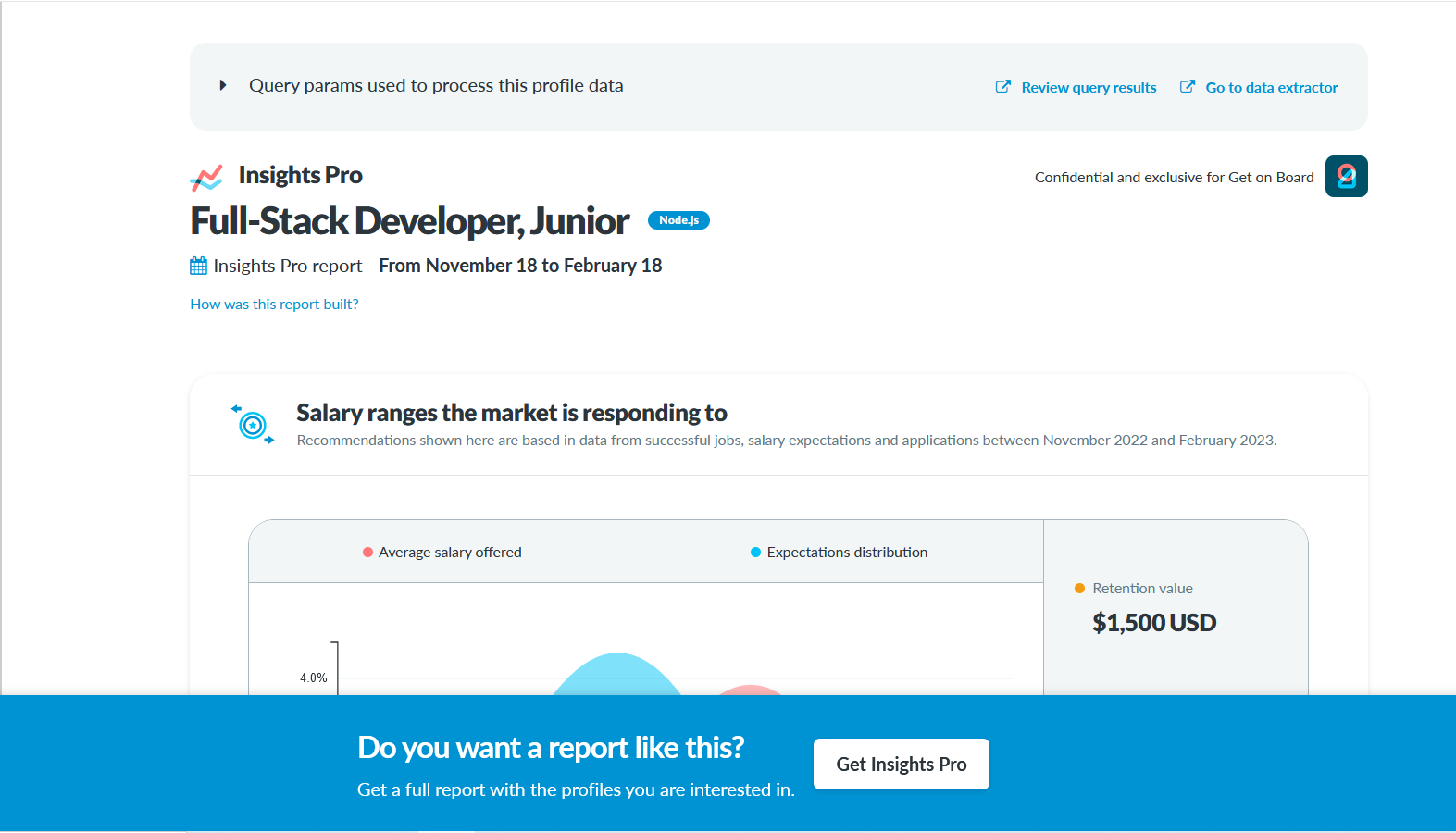The image size is (1456, 833).
Task: Open the Go to data extractor link
Action: [1271, 87]
